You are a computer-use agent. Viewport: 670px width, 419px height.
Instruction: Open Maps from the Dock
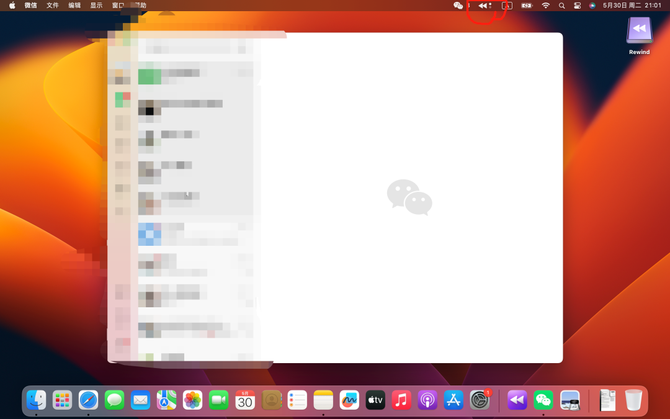pos(167,400)
